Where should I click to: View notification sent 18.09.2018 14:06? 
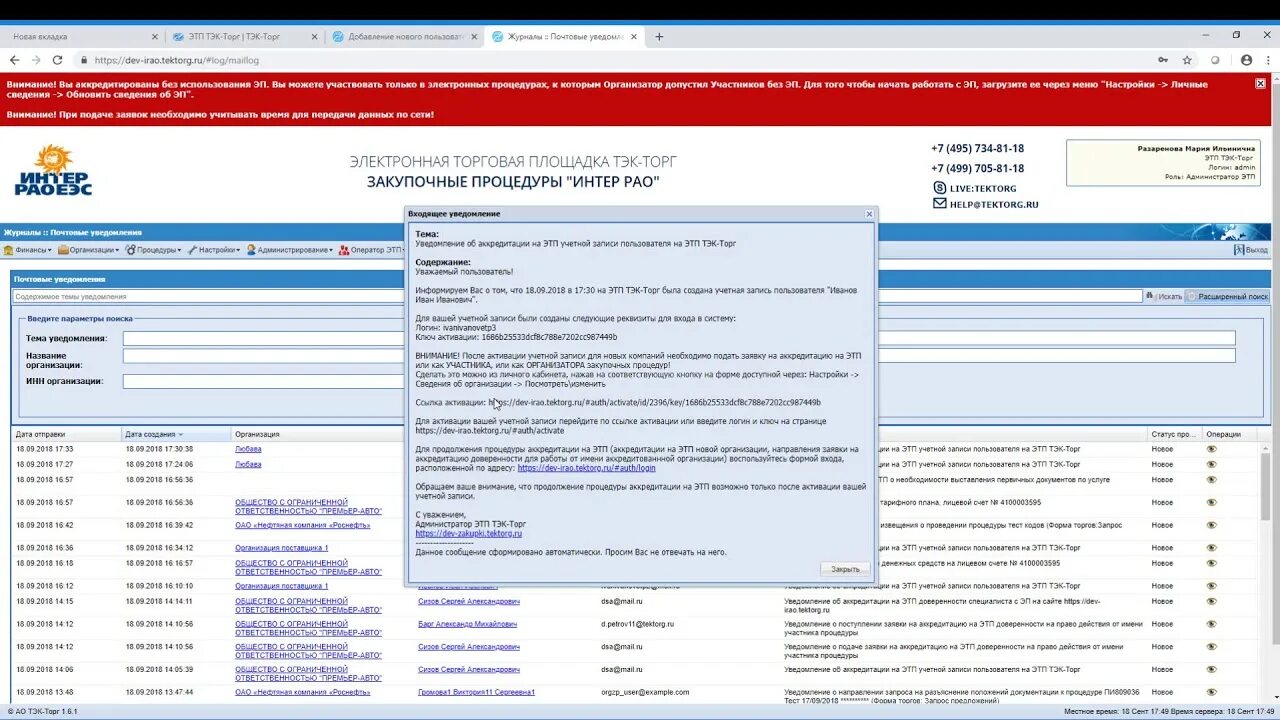[x=1211, y=669]
